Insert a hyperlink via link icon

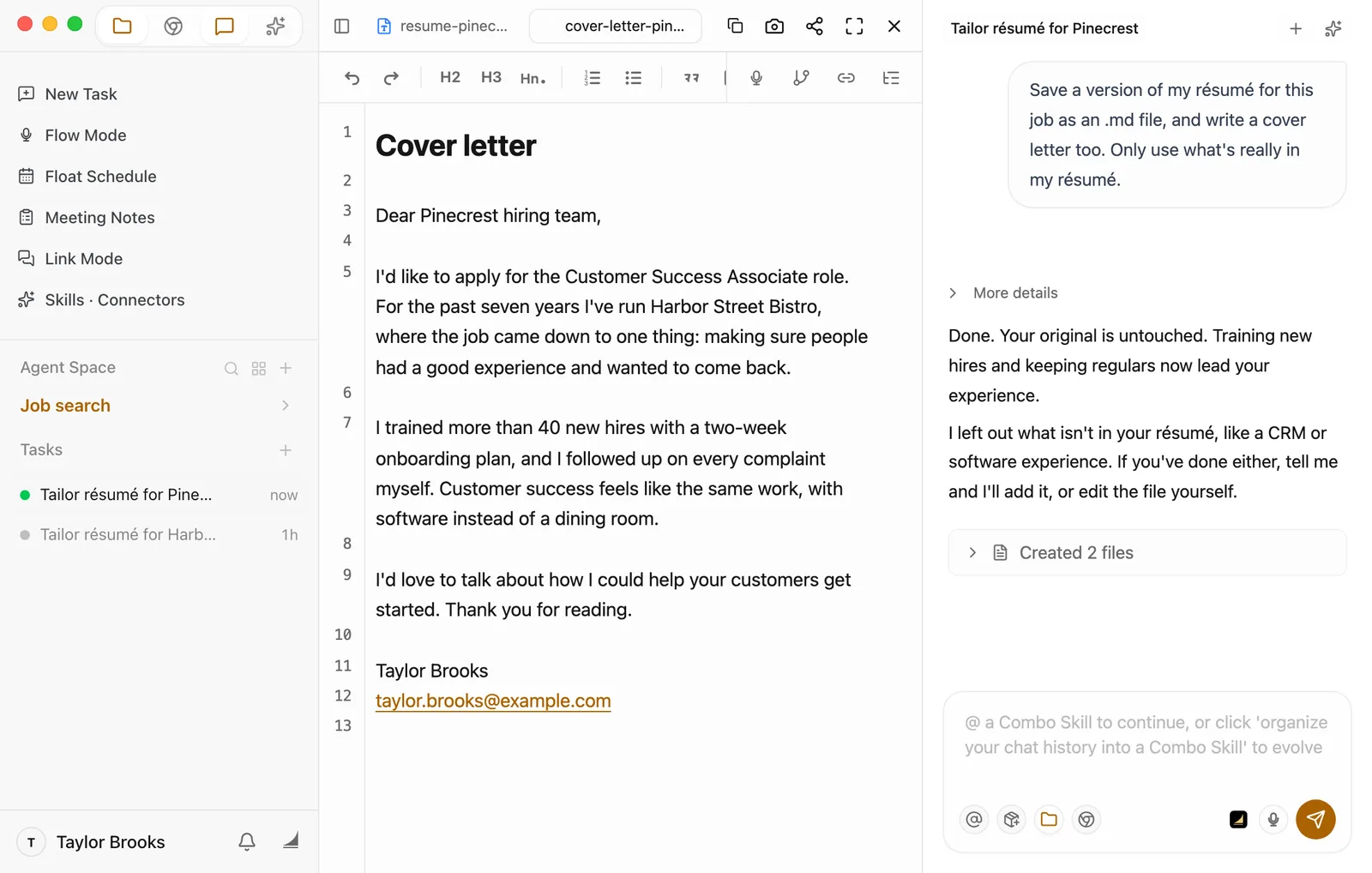pyautogui.click(x=845, y=78)
